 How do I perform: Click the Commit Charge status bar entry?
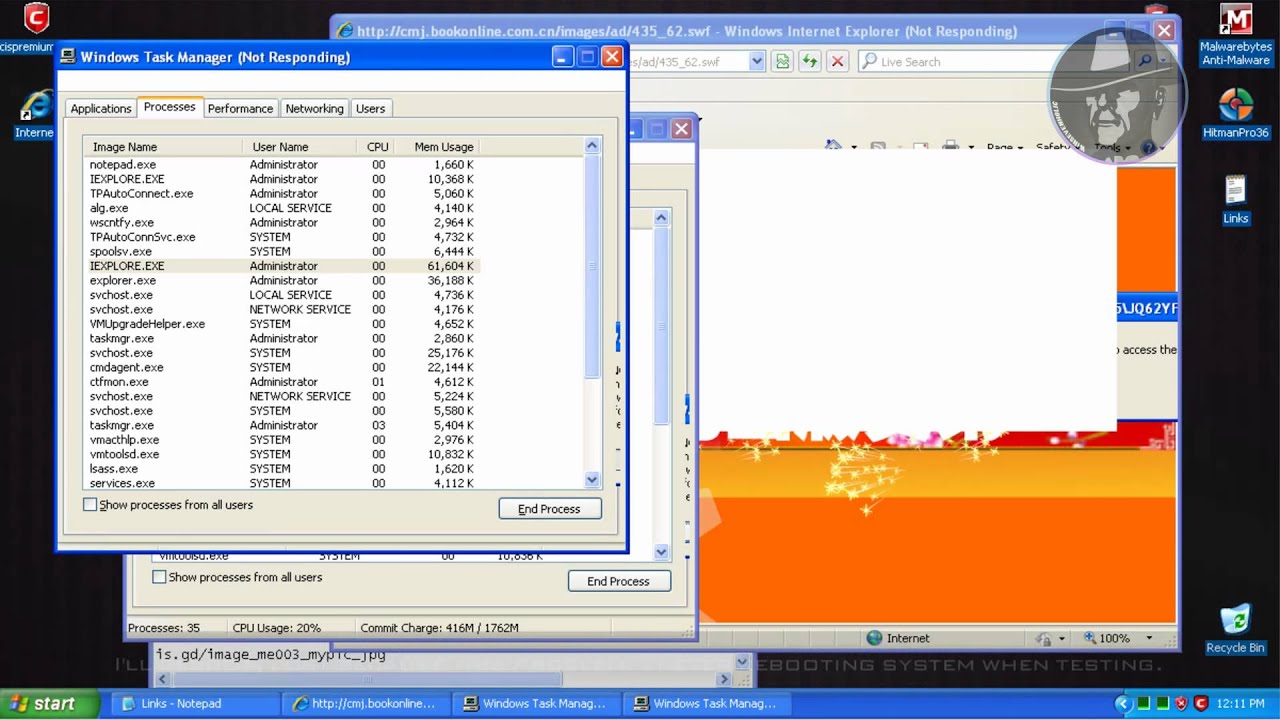[x=440, y=628]
